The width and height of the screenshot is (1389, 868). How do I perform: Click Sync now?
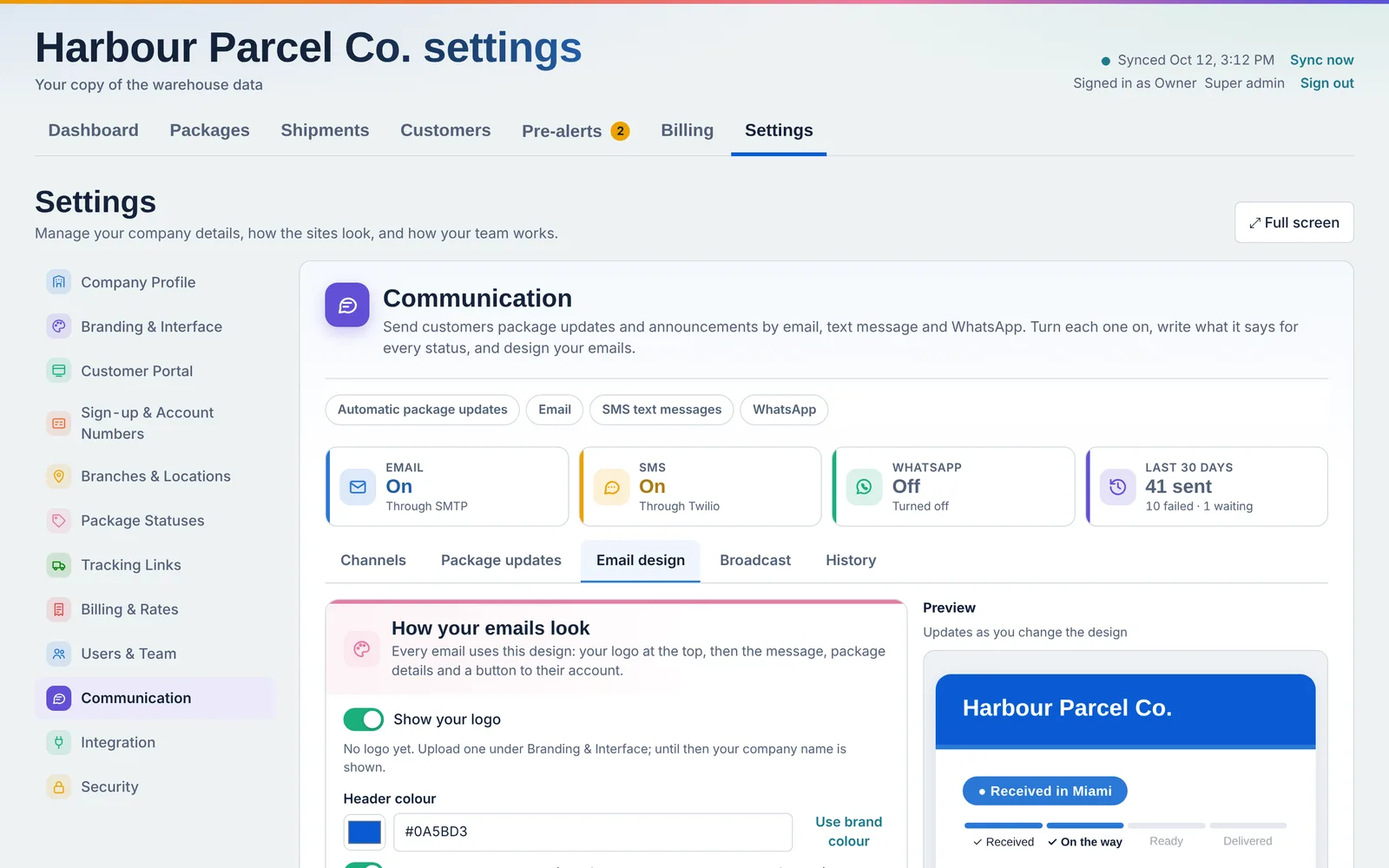[x=1321, y=60]
